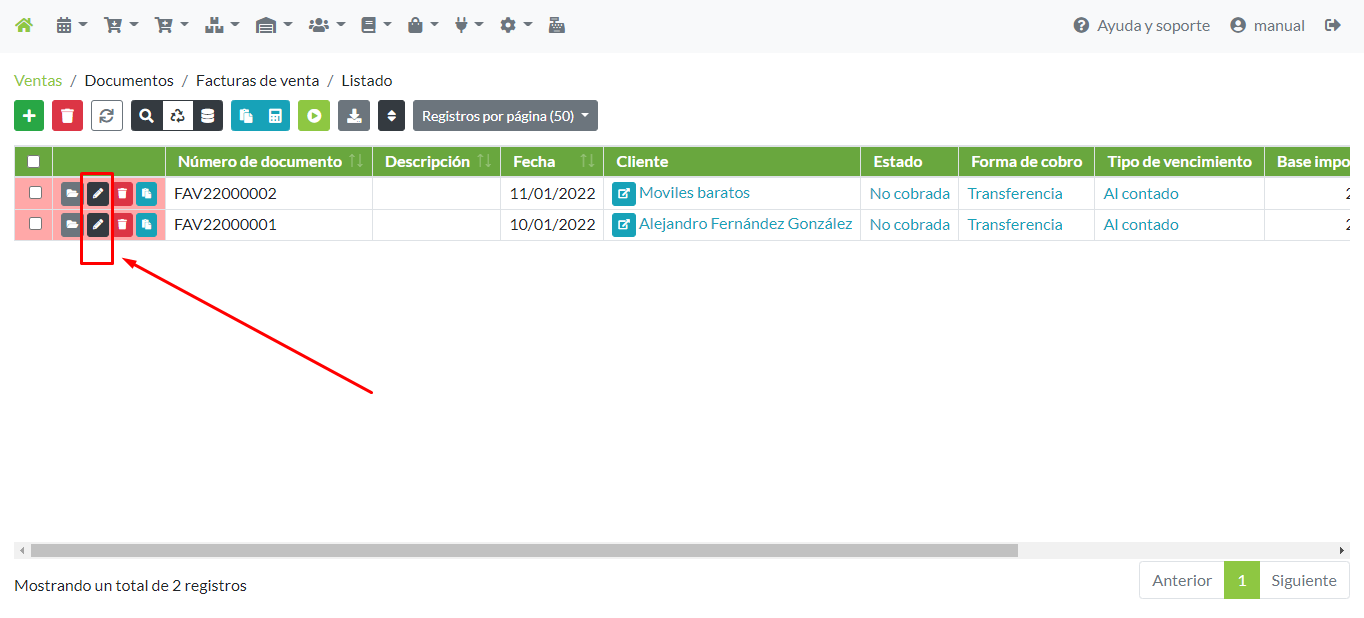Go to the Siguiente page
Viewport: 1364px width, 618px height.
coord(1303,581)
